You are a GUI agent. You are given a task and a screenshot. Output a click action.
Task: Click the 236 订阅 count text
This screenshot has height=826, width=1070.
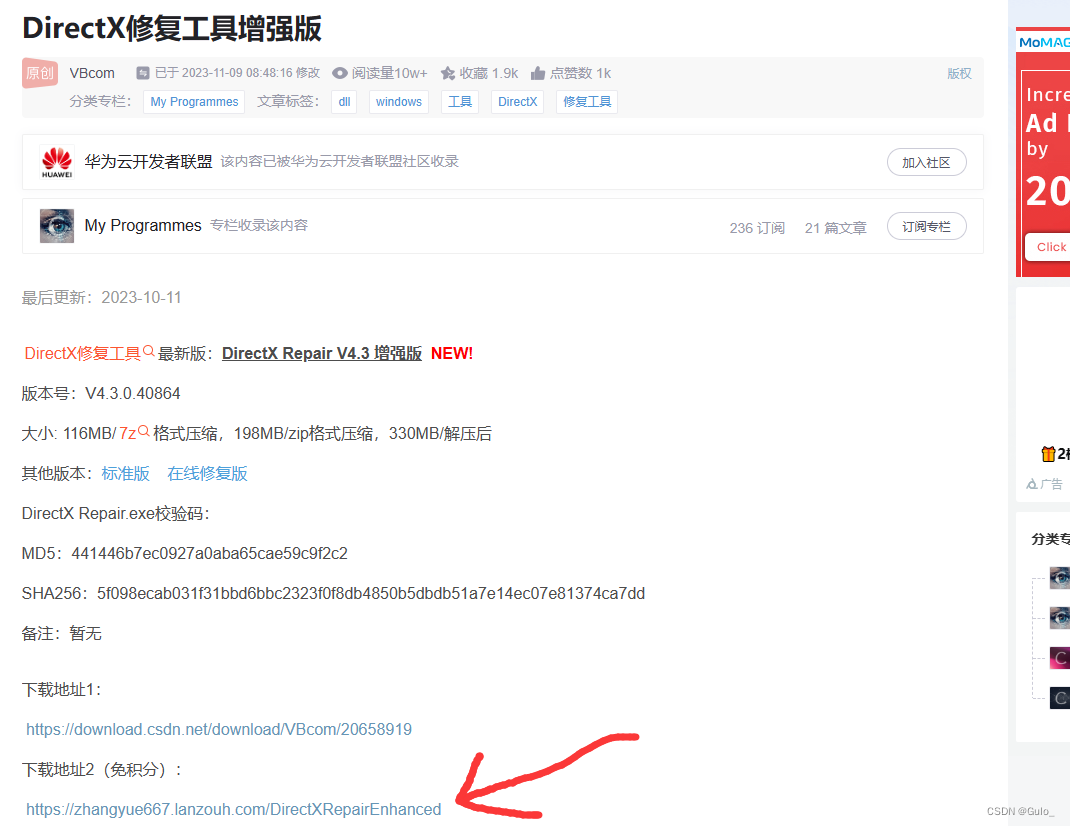[757, 228]
